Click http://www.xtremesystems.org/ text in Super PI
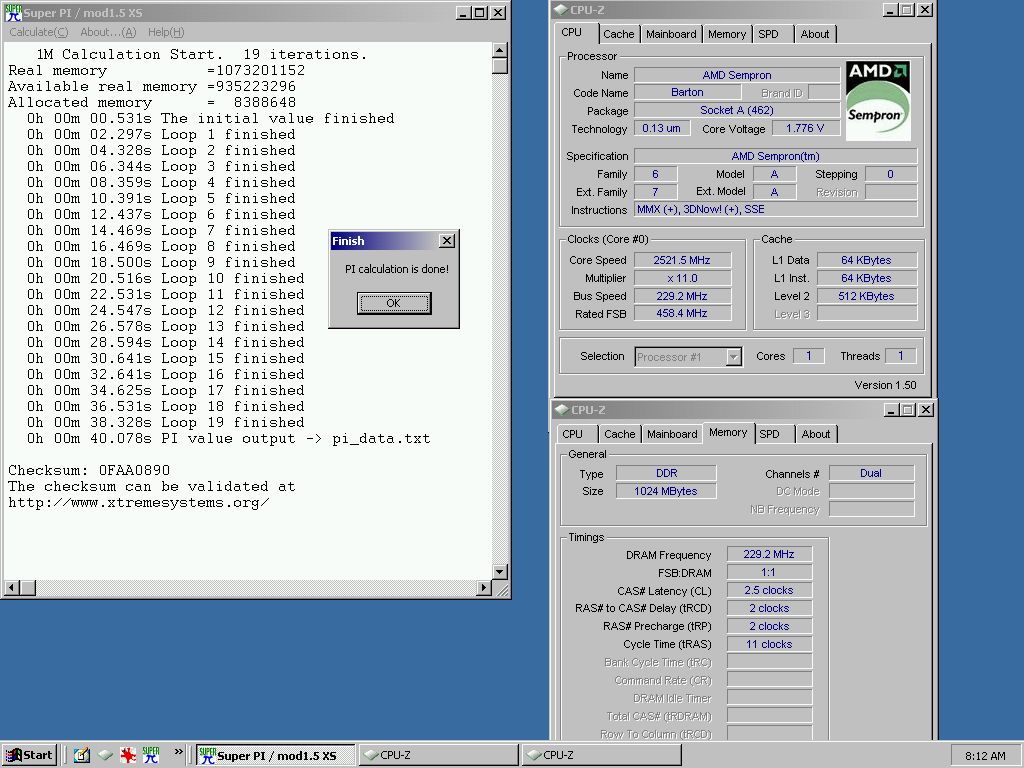 (138, 502)
